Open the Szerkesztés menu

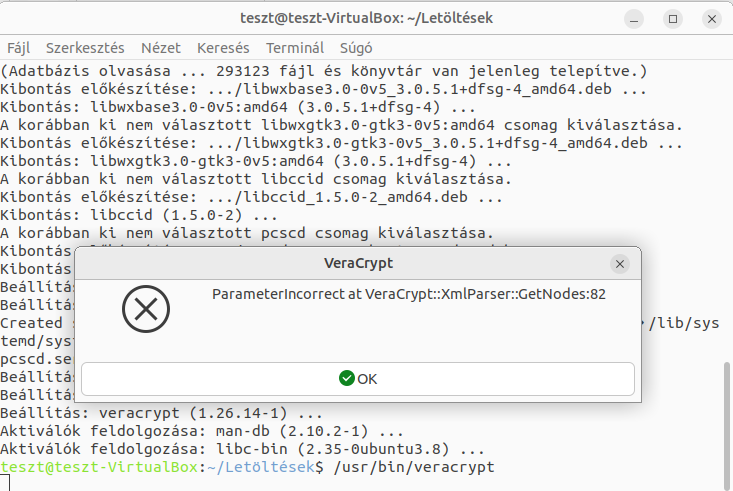85,48
